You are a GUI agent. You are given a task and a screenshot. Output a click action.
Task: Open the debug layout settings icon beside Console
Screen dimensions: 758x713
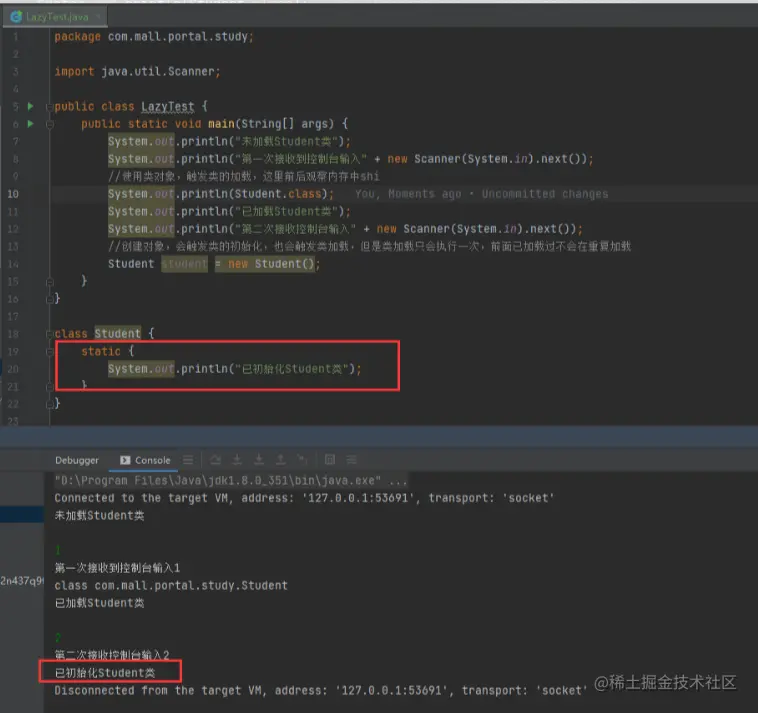click(x=188, y=460)
